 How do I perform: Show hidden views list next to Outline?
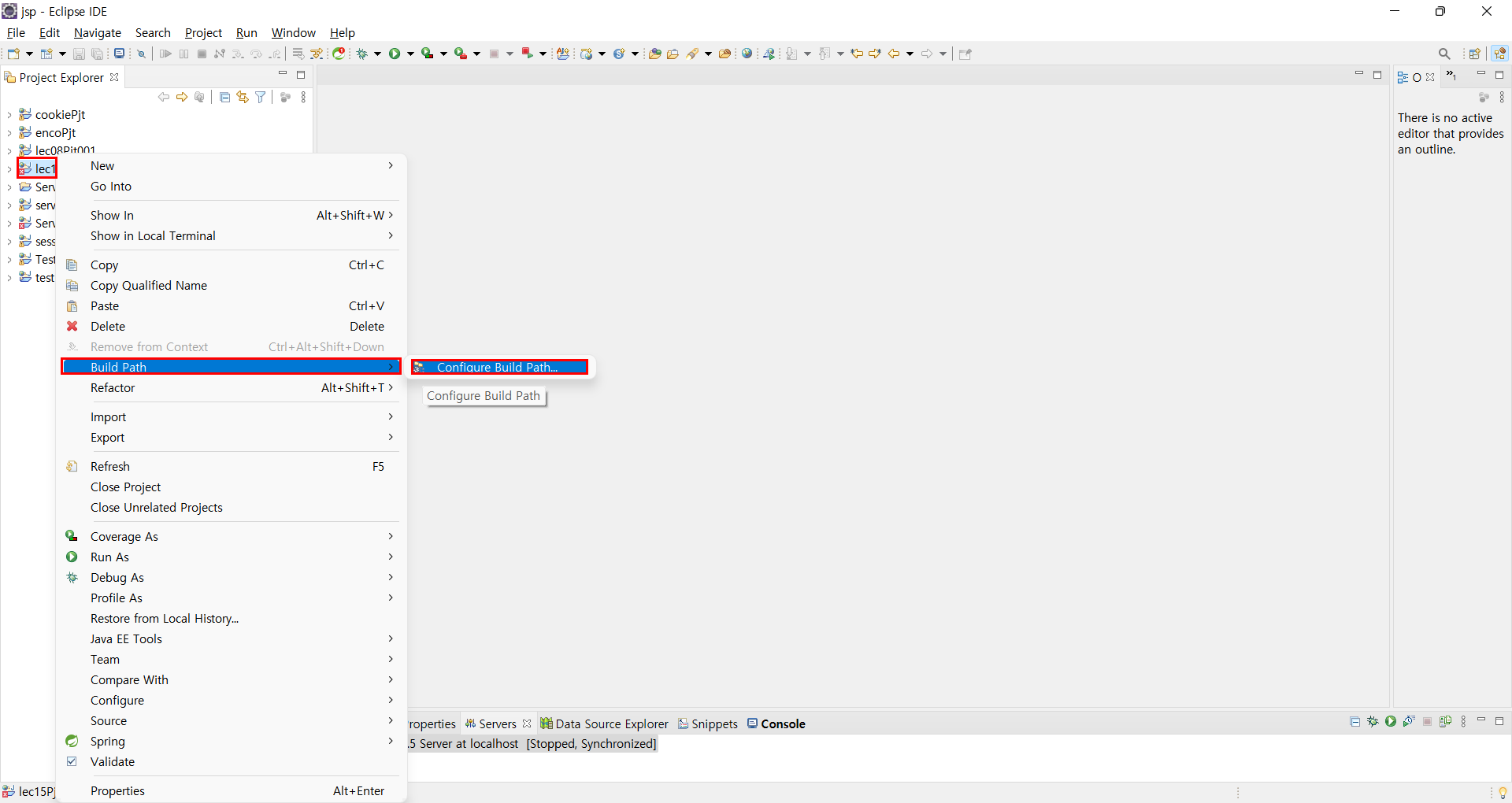[1451, 76]
